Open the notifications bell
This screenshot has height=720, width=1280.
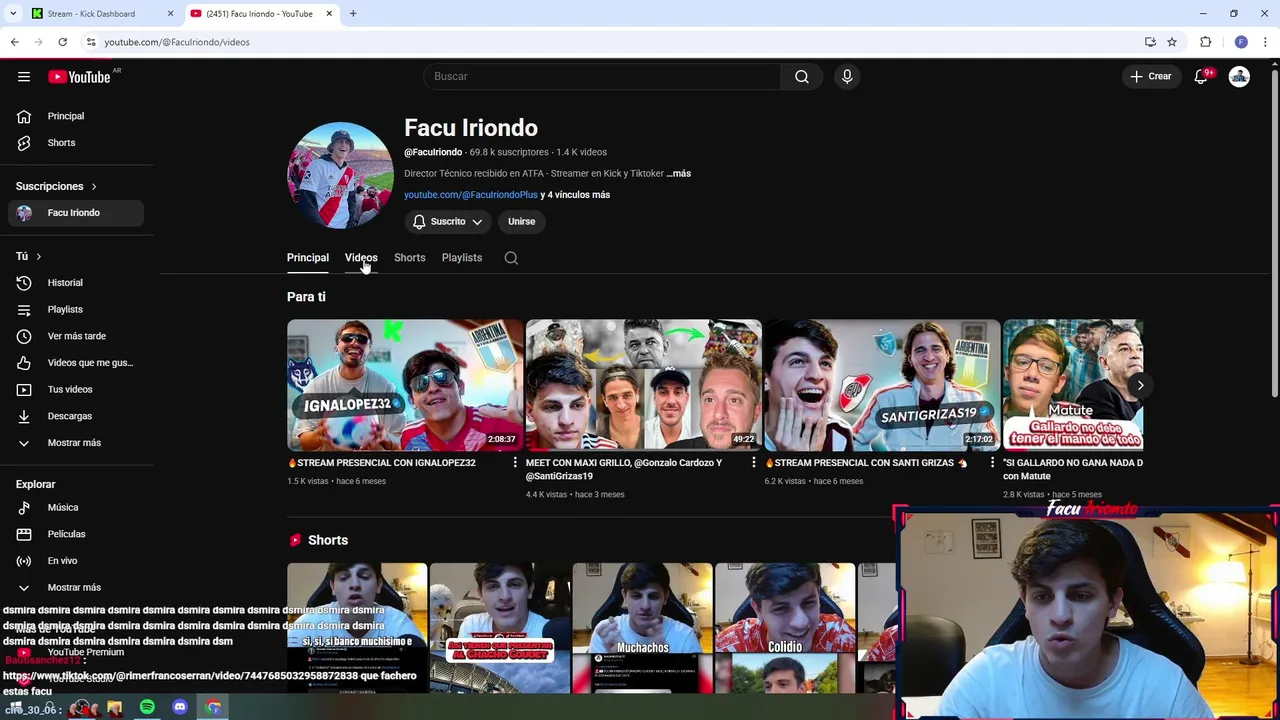click(x=1202, y=77)
